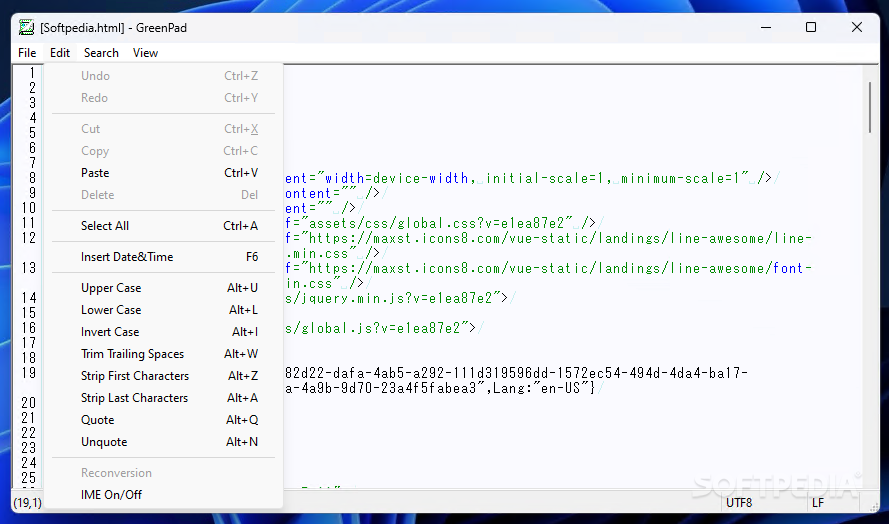Click line number 12 in the gutter
This screenshot has height=524, width=889.
click(29, 238)
